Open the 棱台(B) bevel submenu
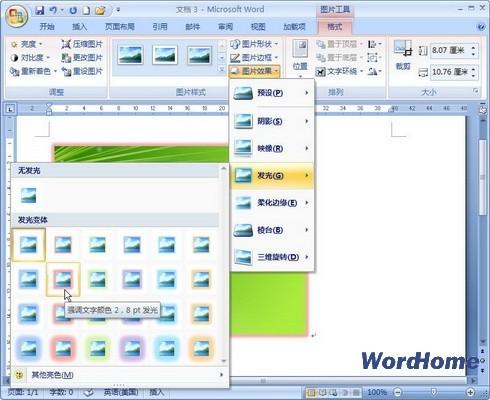 272,230
